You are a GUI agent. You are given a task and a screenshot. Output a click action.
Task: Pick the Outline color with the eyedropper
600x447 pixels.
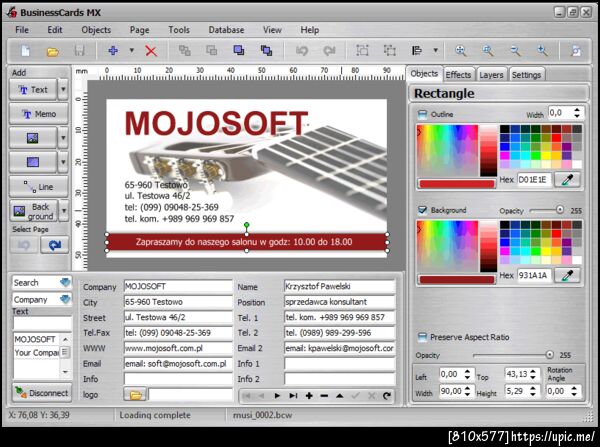(567, 179)
